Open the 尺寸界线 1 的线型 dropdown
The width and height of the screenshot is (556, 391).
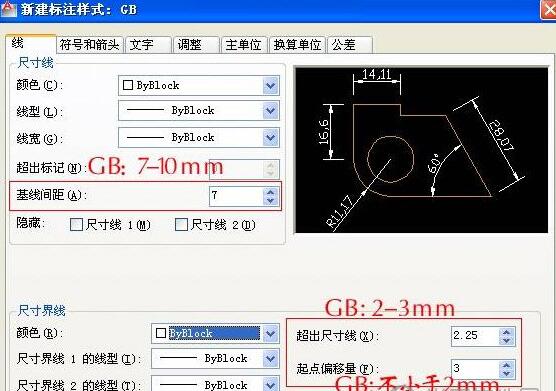click(215, 358)
